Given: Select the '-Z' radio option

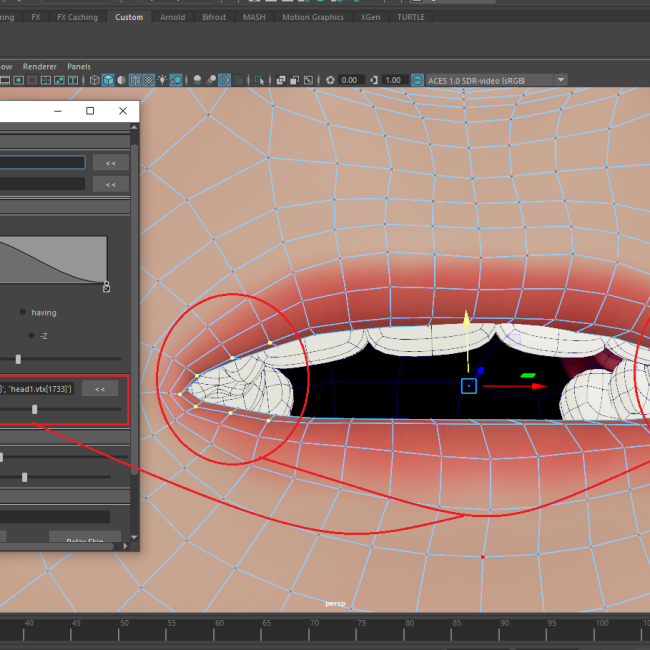Looking at the screenshot, I should (x=31, y=335).
